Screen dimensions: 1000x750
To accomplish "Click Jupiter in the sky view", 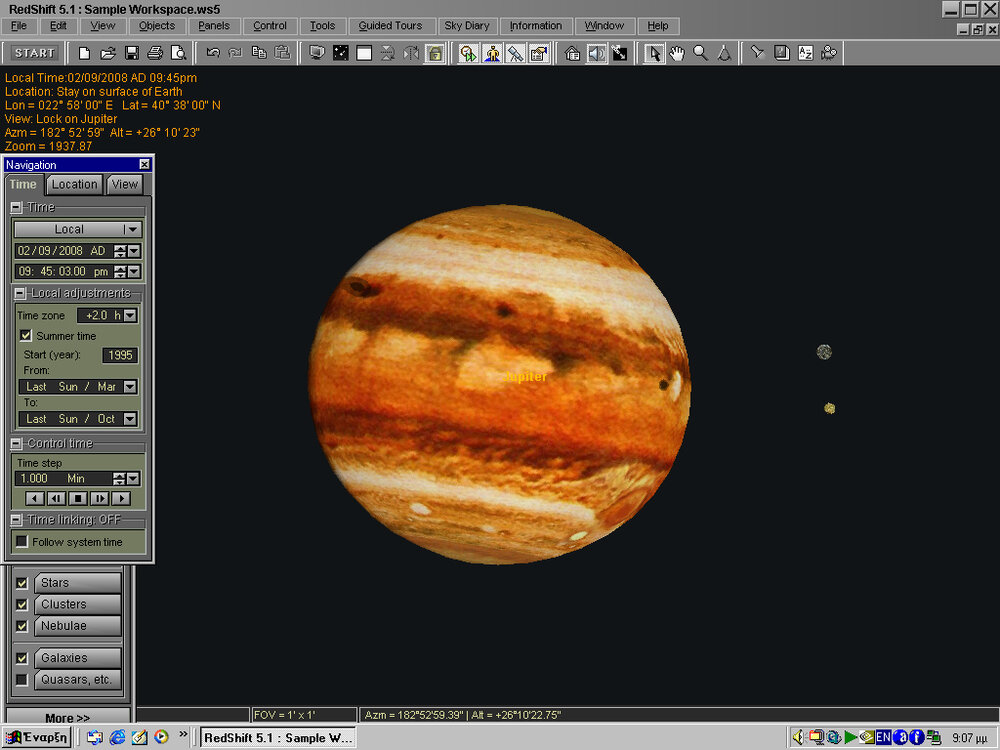I will (x=525, y=377).
